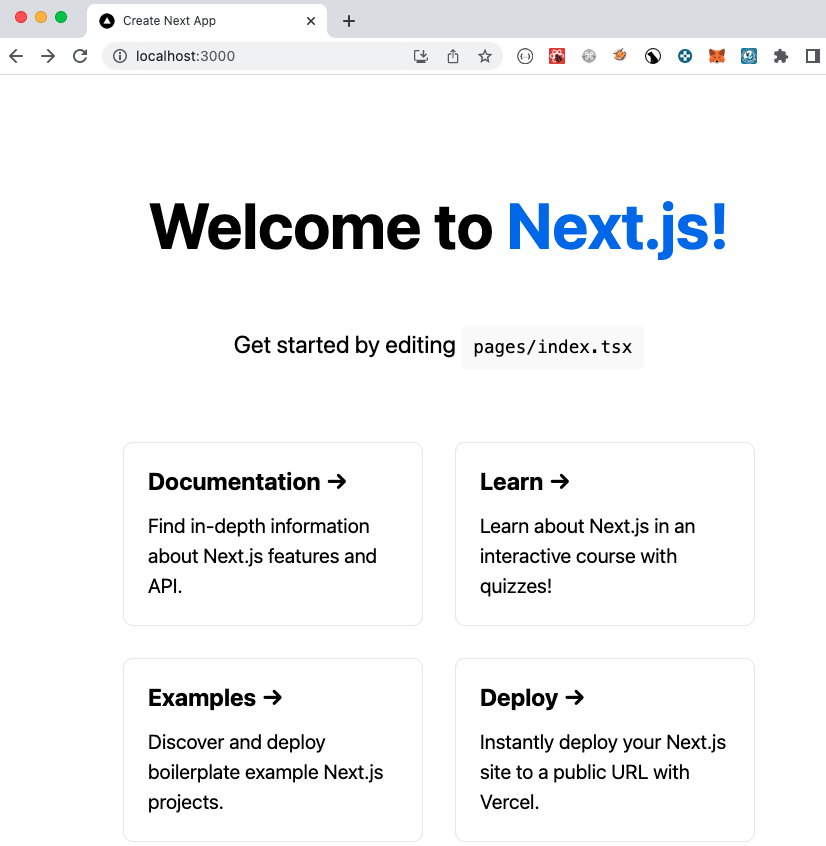
Task: Install app icon in address bar
Action: (421, 56)
